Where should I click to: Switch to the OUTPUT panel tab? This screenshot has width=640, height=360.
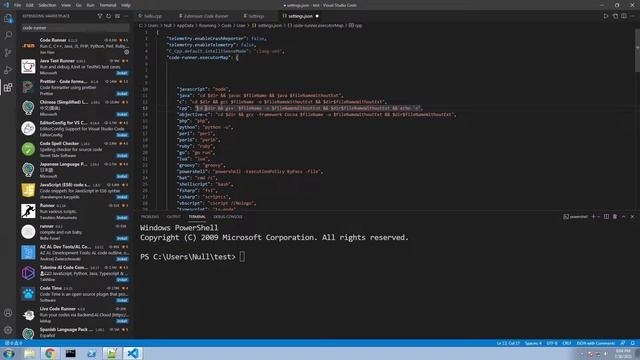tap(173, 217)
